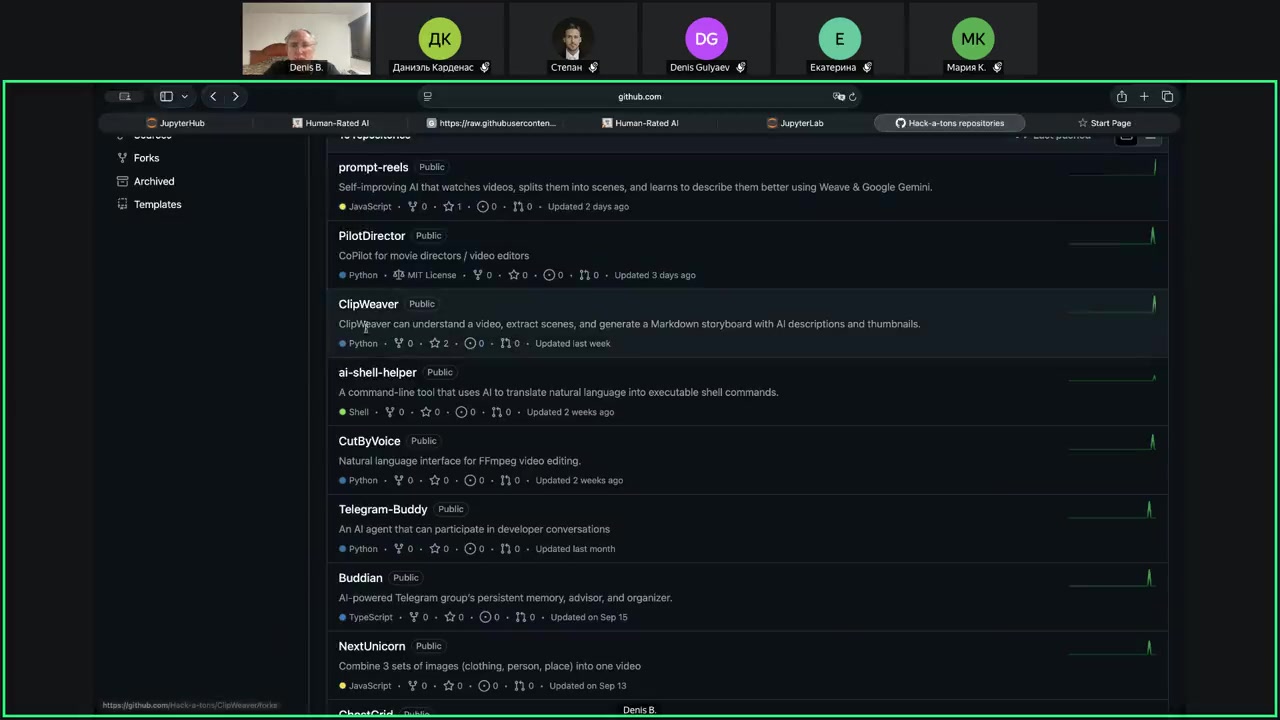Image resolution: width=1280 pixels, height=720 pixels.
Task: Add a new tab with plus icon
Action: click(1144, 97)
